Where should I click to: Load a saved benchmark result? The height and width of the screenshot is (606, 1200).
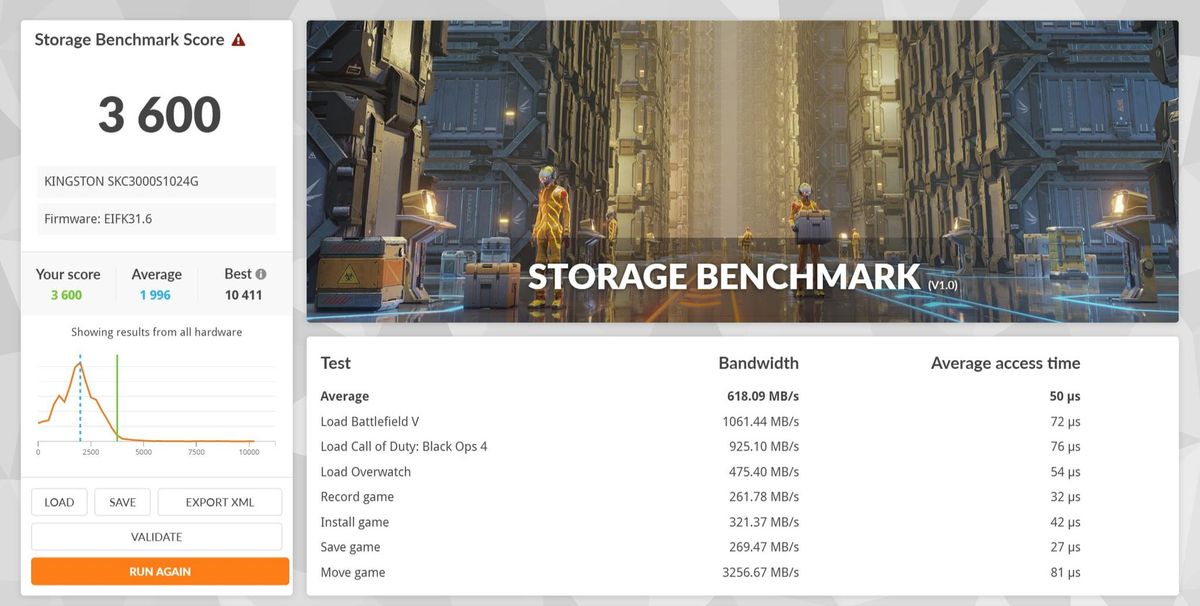coord(59,502)
